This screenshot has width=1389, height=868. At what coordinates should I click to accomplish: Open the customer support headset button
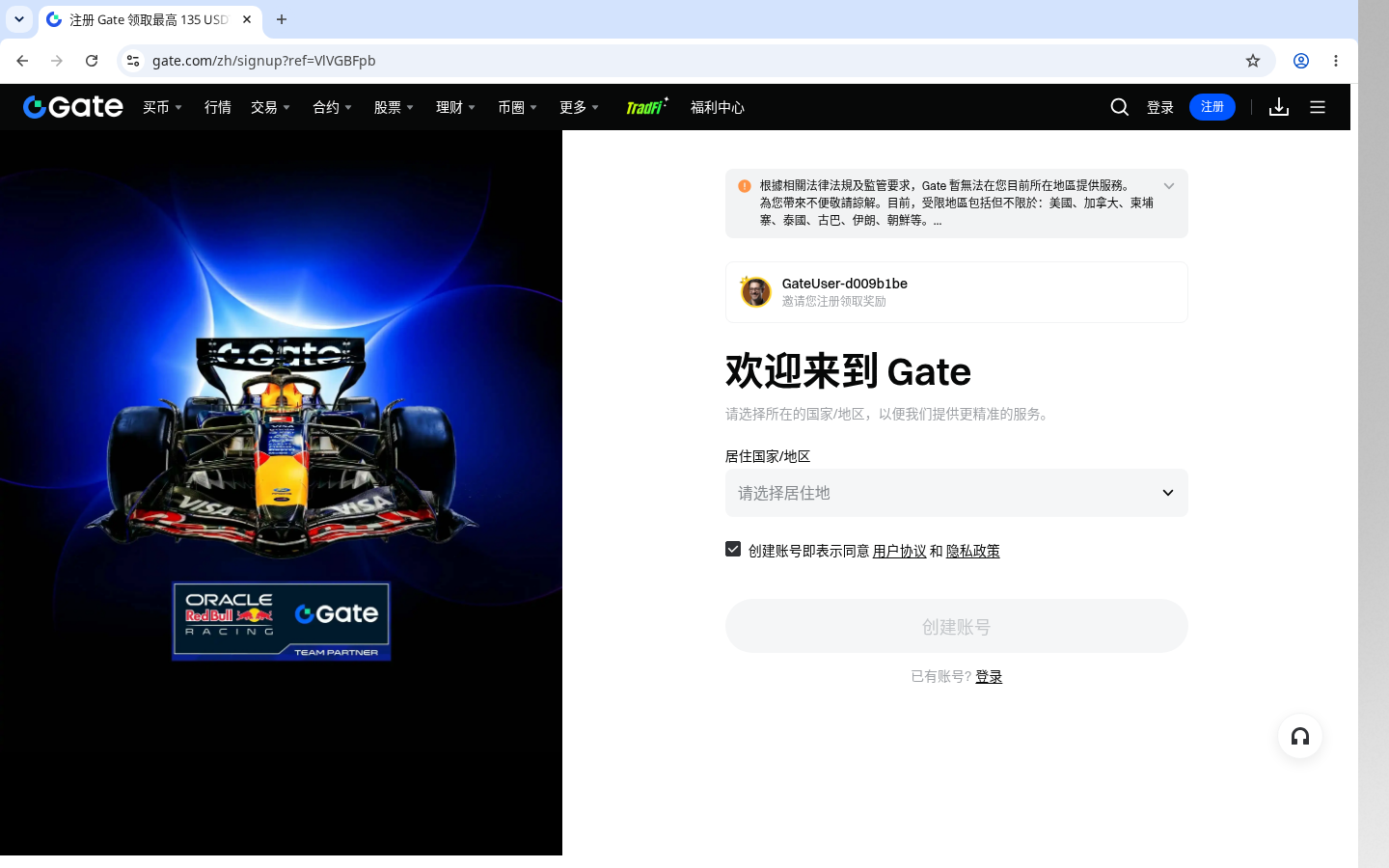coord(1300,737)
